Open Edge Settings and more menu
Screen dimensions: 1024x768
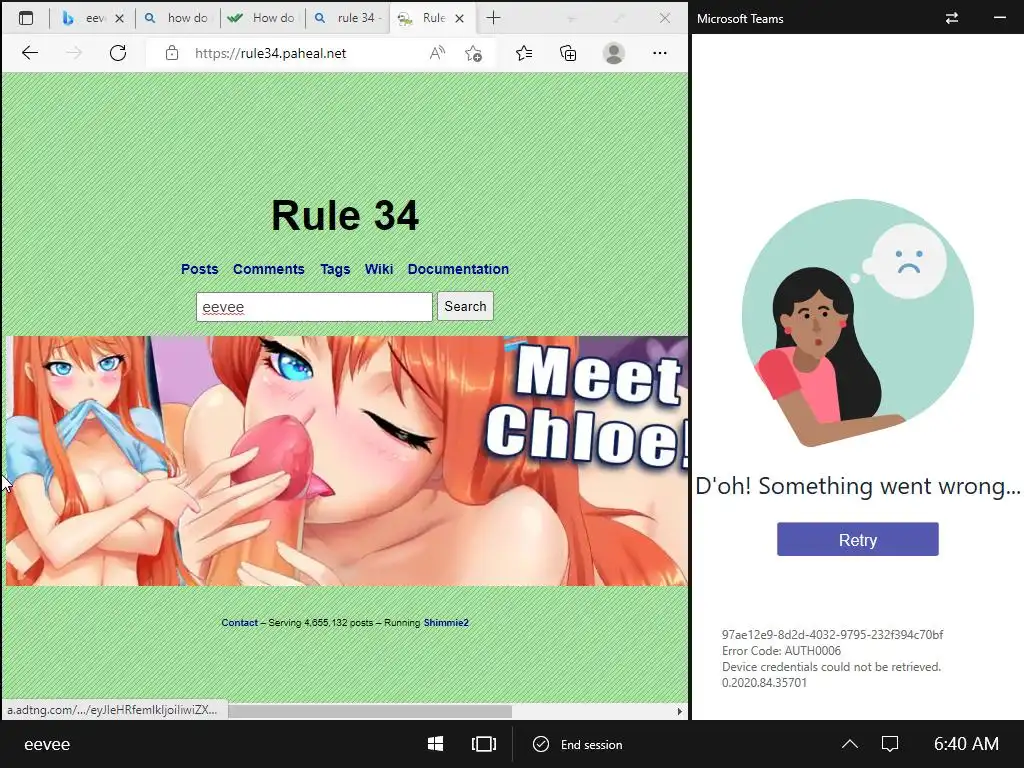[x=660, y=53]
